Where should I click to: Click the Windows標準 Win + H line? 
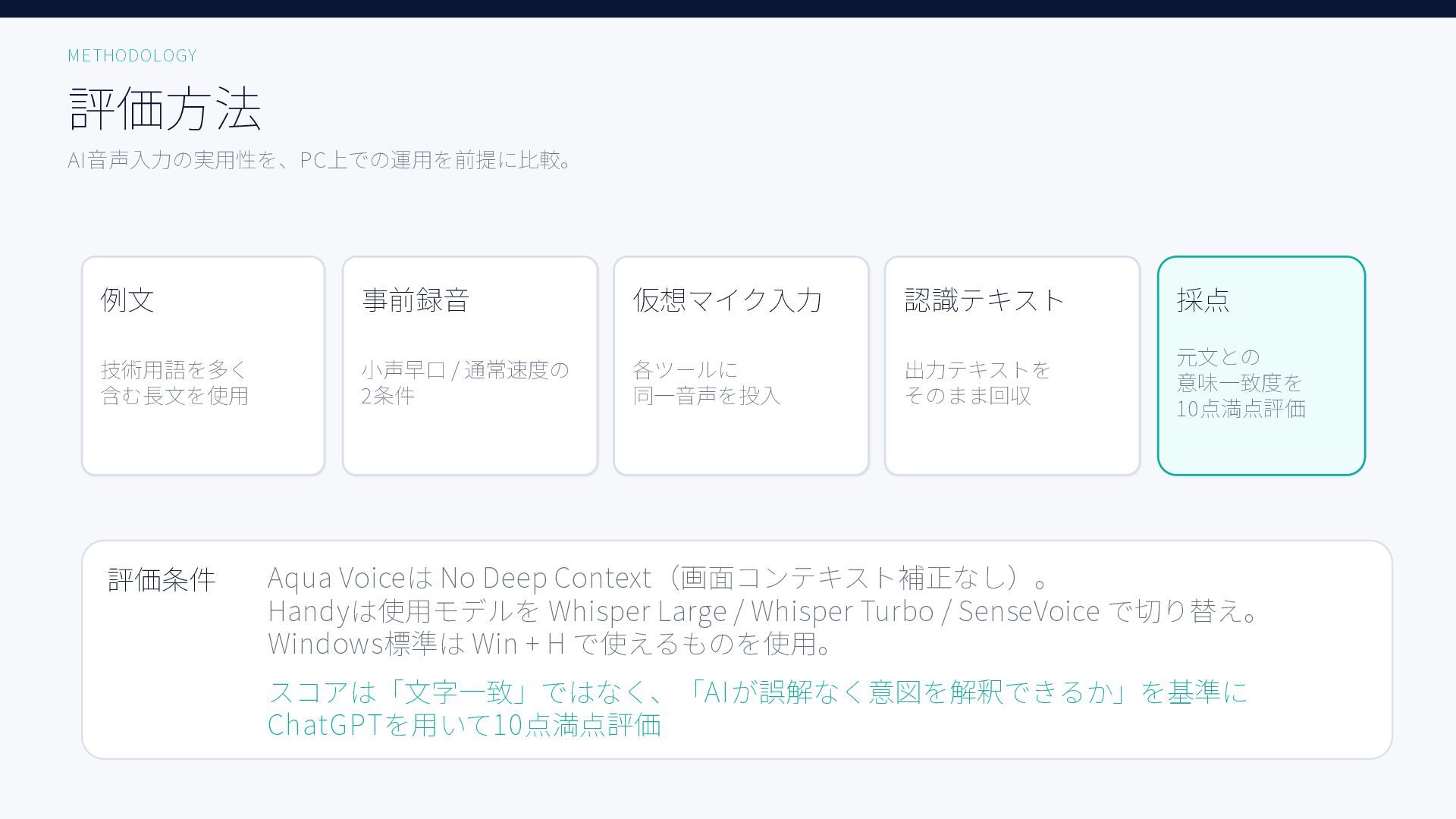[x=550, y=643]
